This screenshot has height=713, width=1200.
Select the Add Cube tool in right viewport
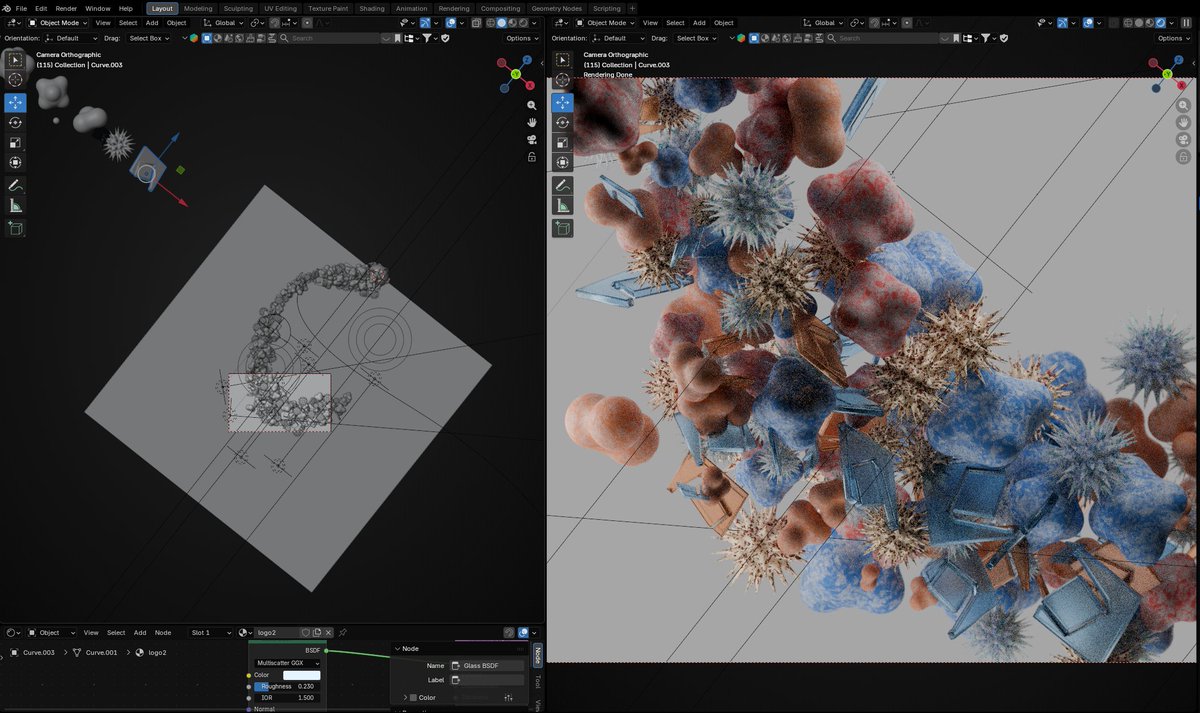pyautogui.click(x=562, y=229)
